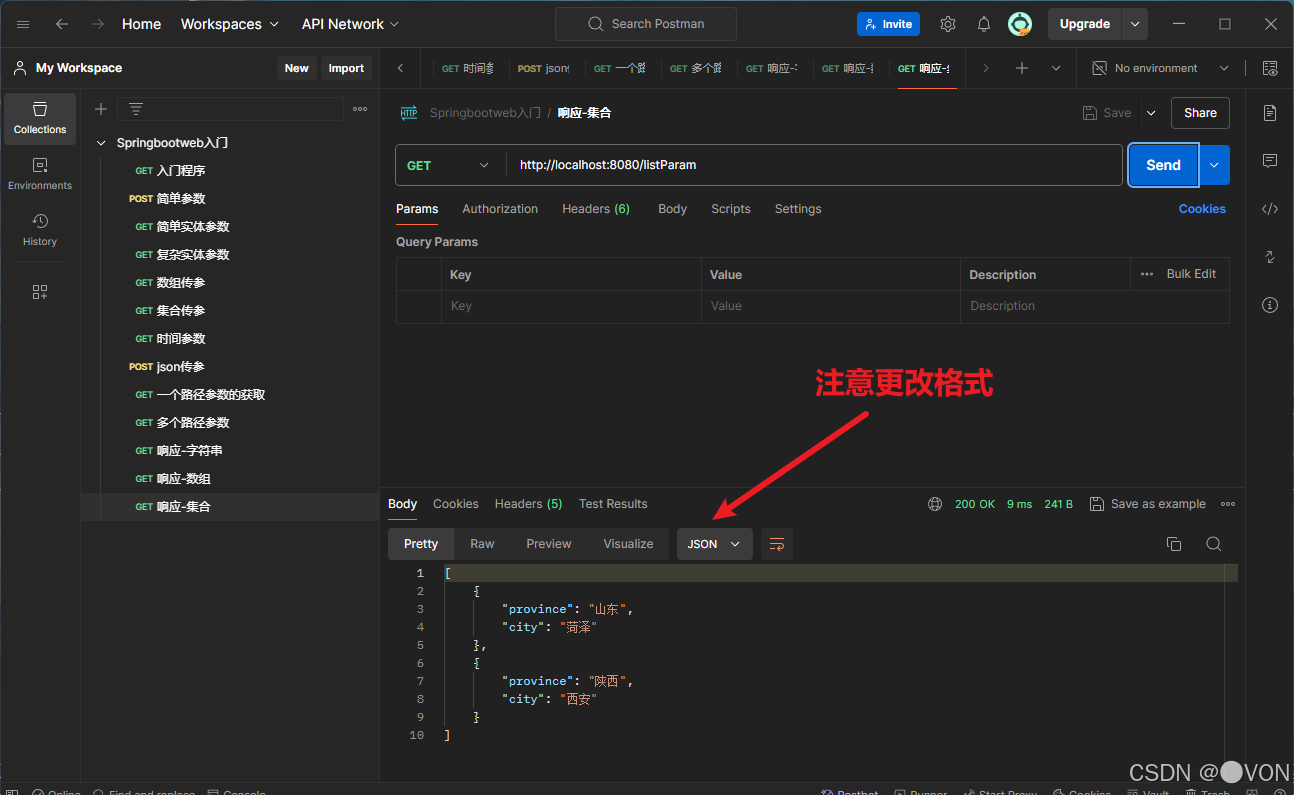Open the Send options dropdown arrow
1294x795 pixels.
[1215, 165]
